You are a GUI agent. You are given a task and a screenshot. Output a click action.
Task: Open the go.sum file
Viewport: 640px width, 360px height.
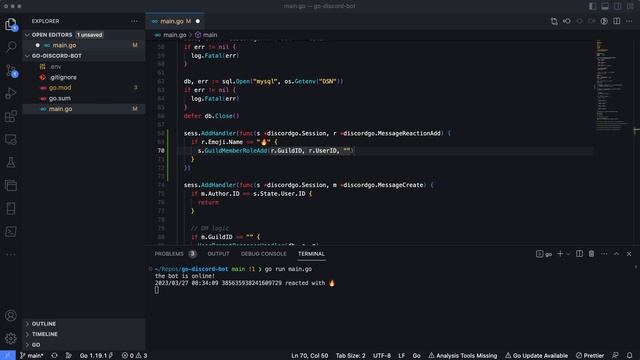coord(84,98)
